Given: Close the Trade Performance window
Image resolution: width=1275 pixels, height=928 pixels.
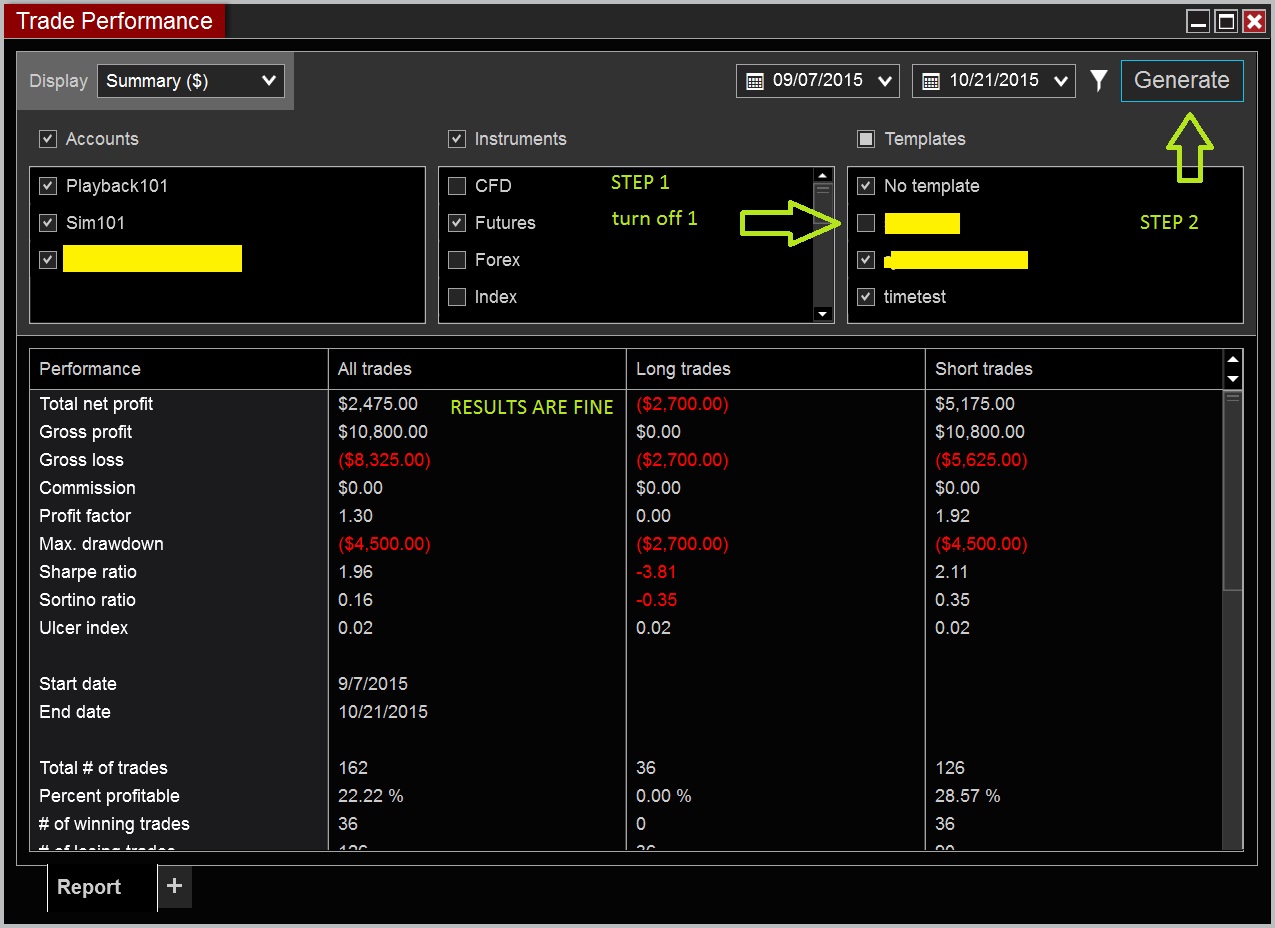Looking at the screenshot, I should 1254,21.
